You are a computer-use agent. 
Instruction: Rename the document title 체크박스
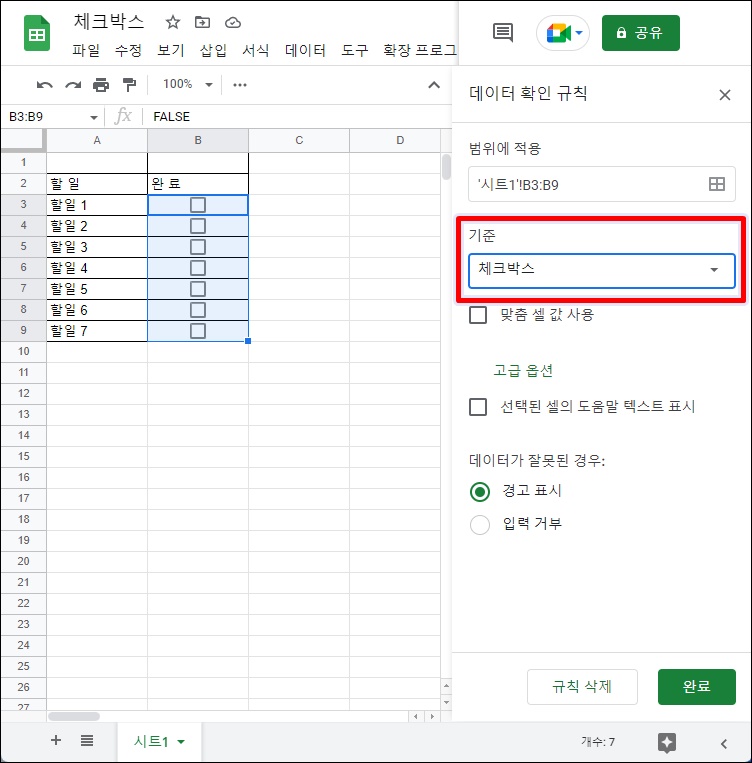click(109, 22)
